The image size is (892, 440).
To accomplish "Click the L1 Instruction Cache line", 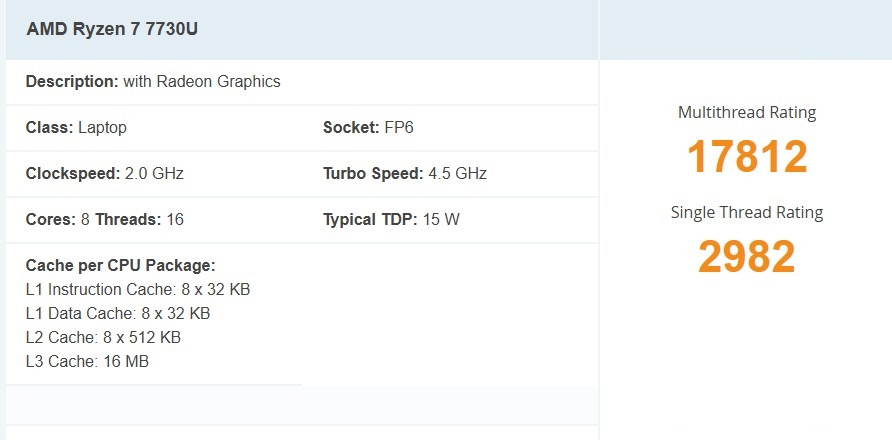I will point(137,290).
